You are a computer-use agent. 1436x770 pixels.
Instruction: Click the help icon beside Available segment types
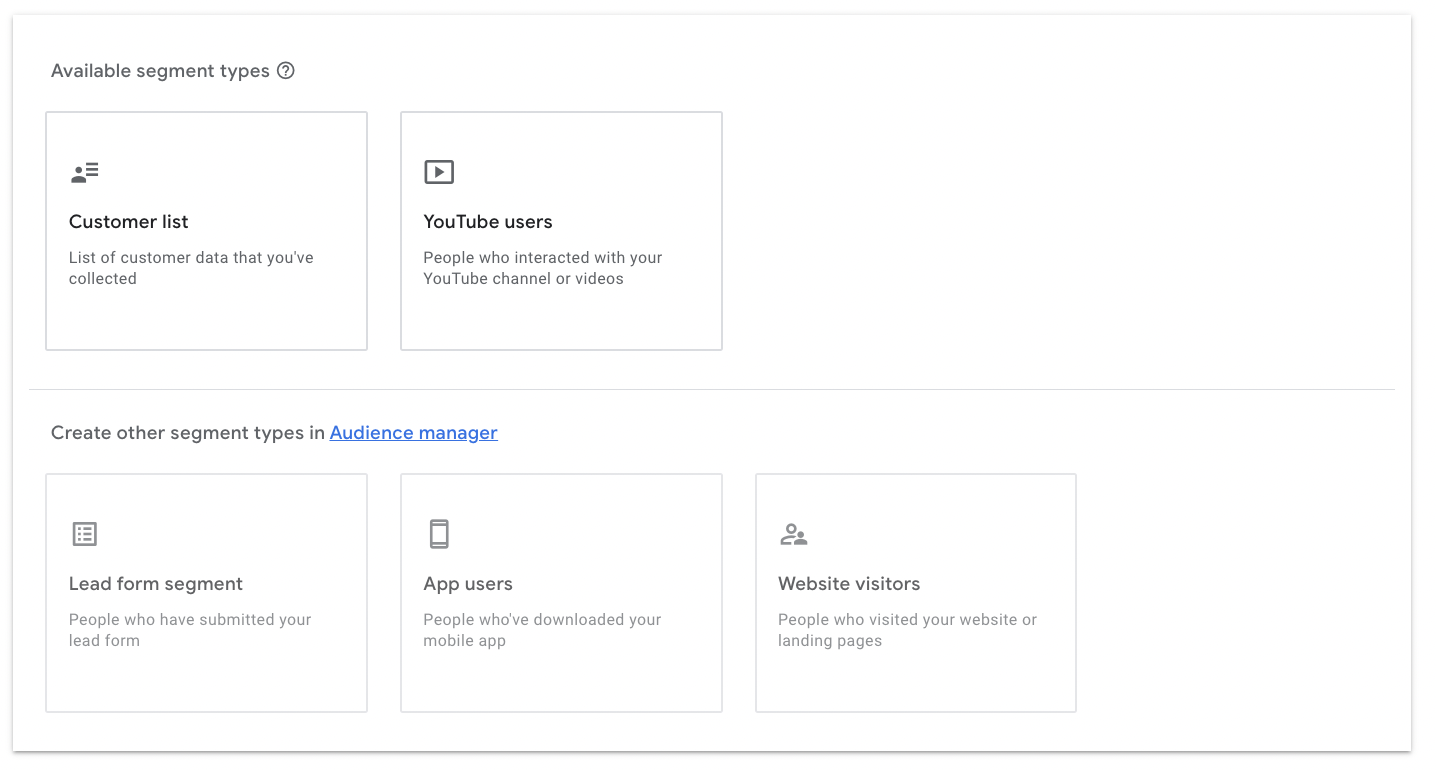[x=286, y=71]
